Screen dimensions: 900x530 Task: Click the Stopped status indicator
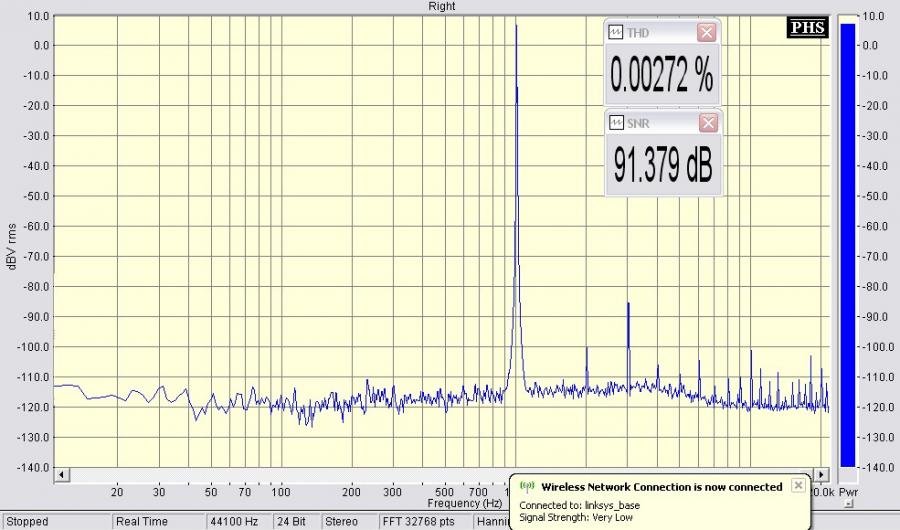[x=55, y=522]
